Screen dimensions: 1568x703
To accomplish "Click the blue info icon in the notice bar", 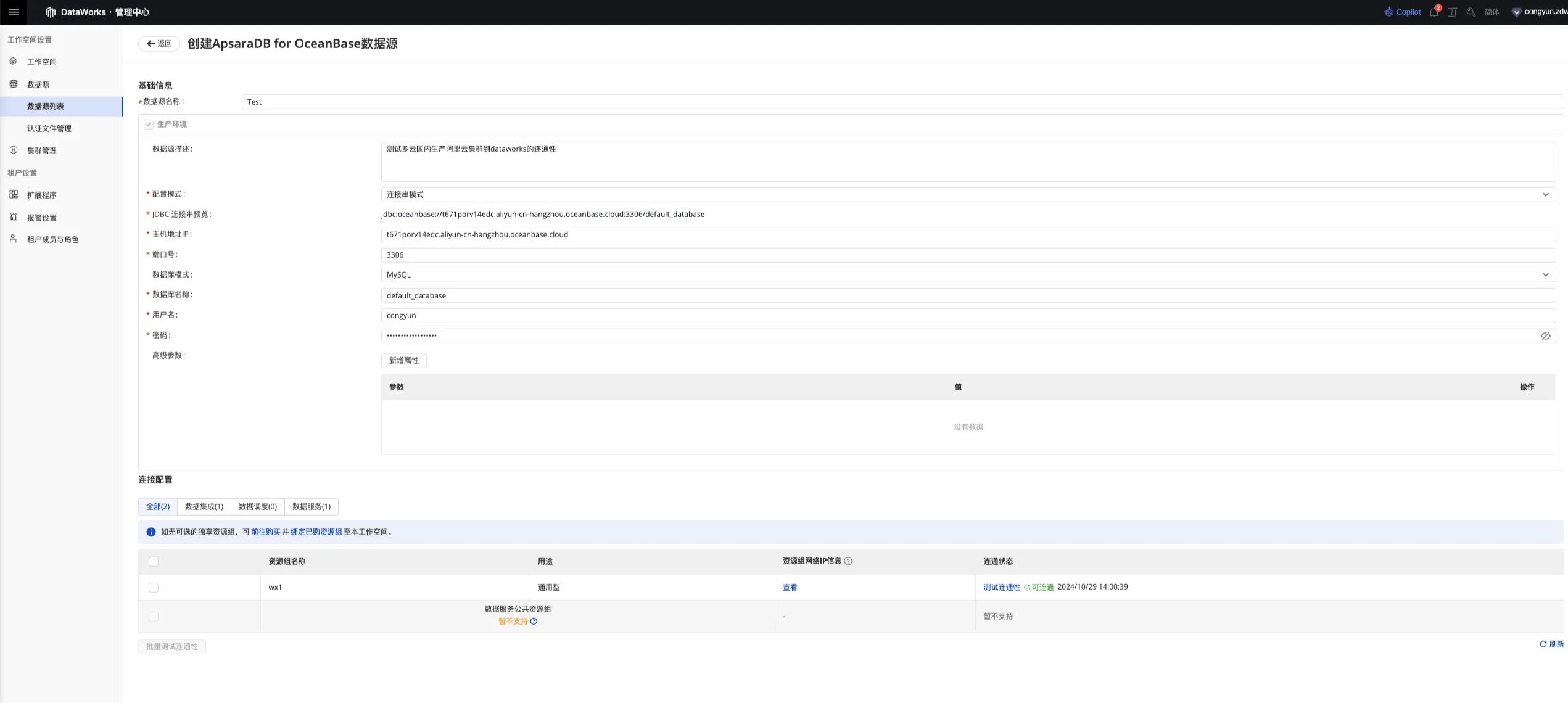I will coord(151,532).
